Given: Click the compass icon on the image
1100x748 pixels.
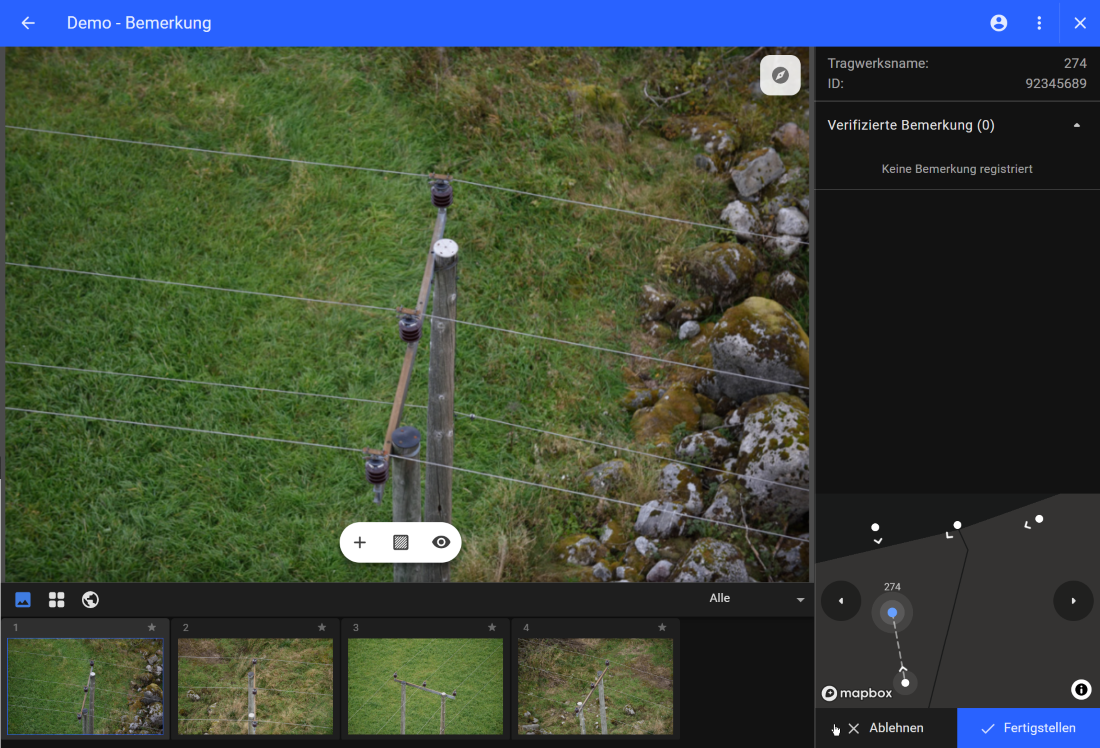Looking at the screenshot, I should click(x=780, y=75).
